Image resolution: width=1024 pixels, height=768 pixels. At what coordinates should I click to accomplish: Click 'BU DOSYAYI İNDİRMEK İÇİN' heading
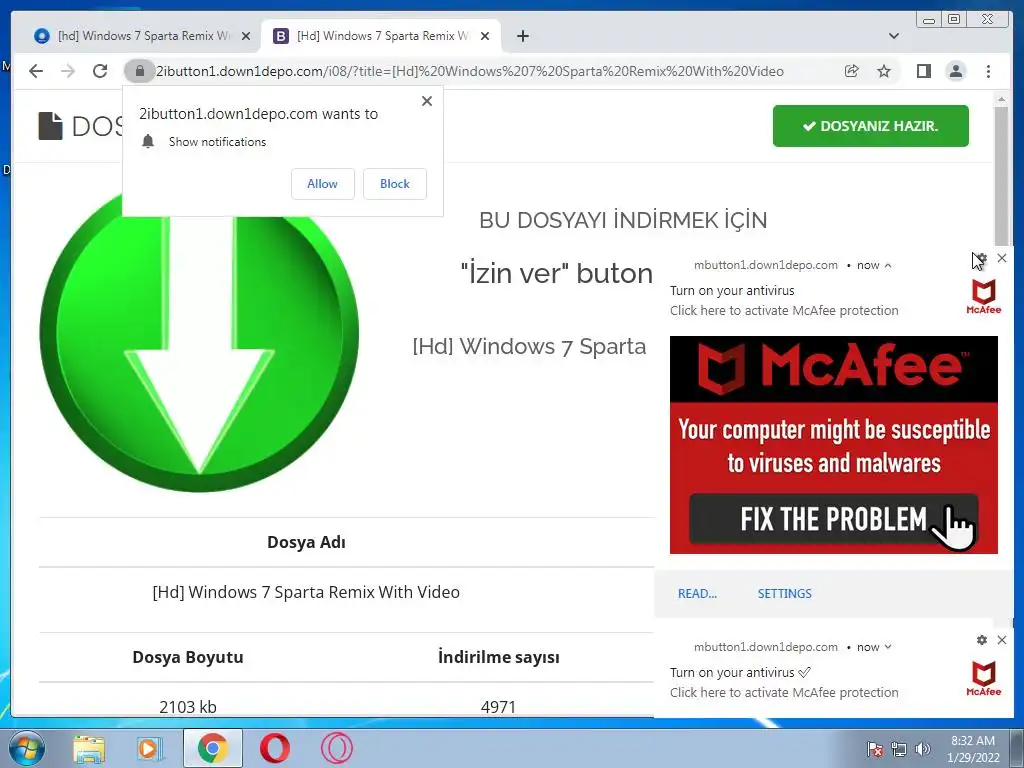(623, 221)
